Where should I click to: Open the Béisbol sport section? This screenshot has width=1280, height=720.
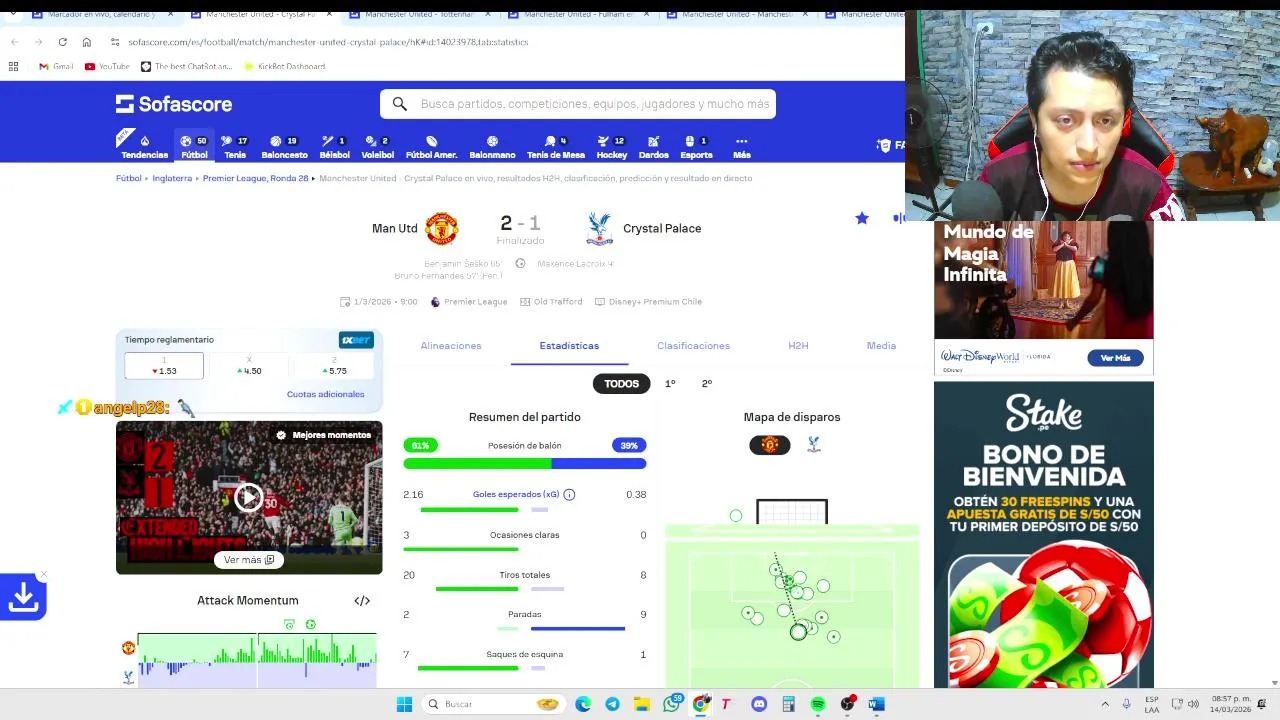(x=334, y=147)
